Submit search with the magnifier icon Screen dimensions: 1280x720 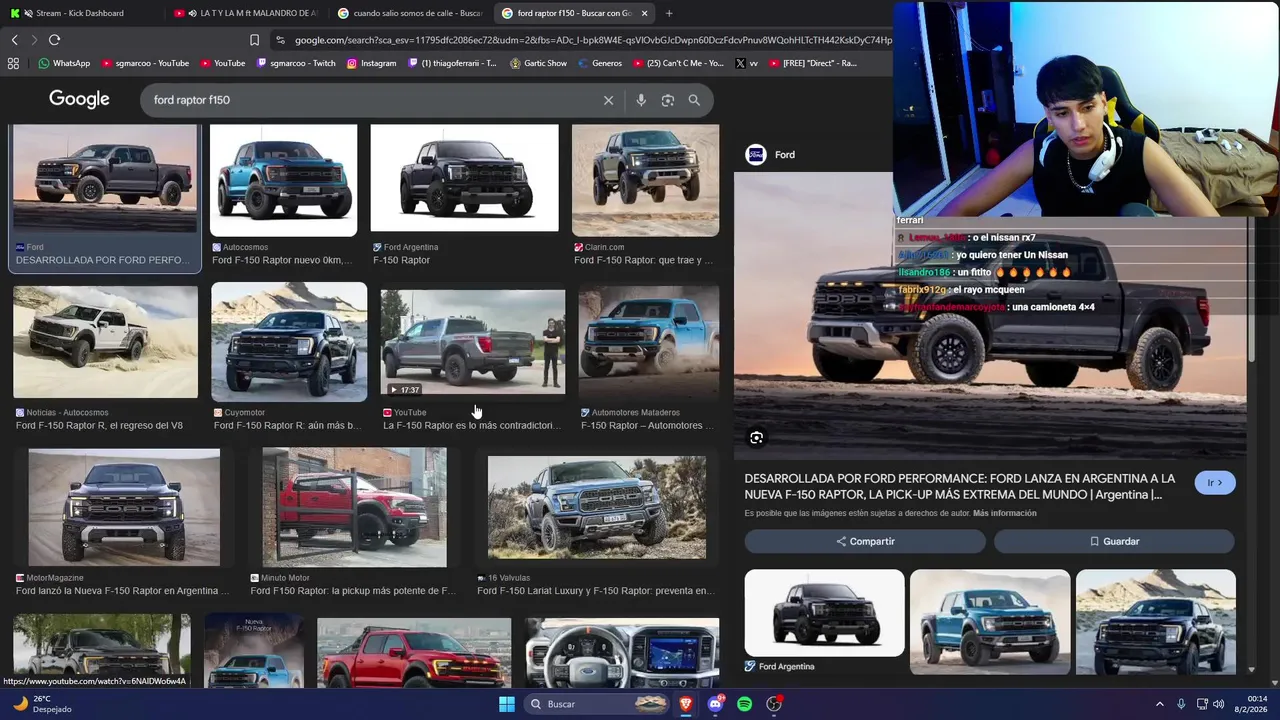point(694,100)
